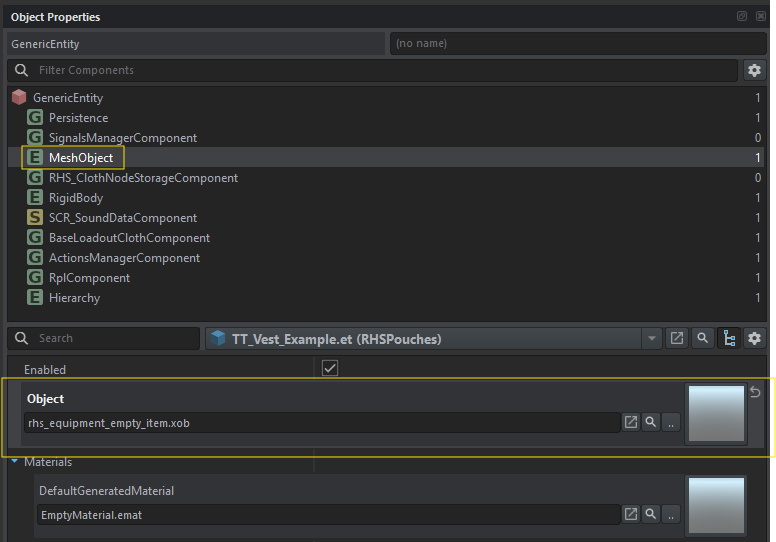Toggle the Enabled checkbox
The height and width of the screenshot is (542, 776).
tap(330, 369)
